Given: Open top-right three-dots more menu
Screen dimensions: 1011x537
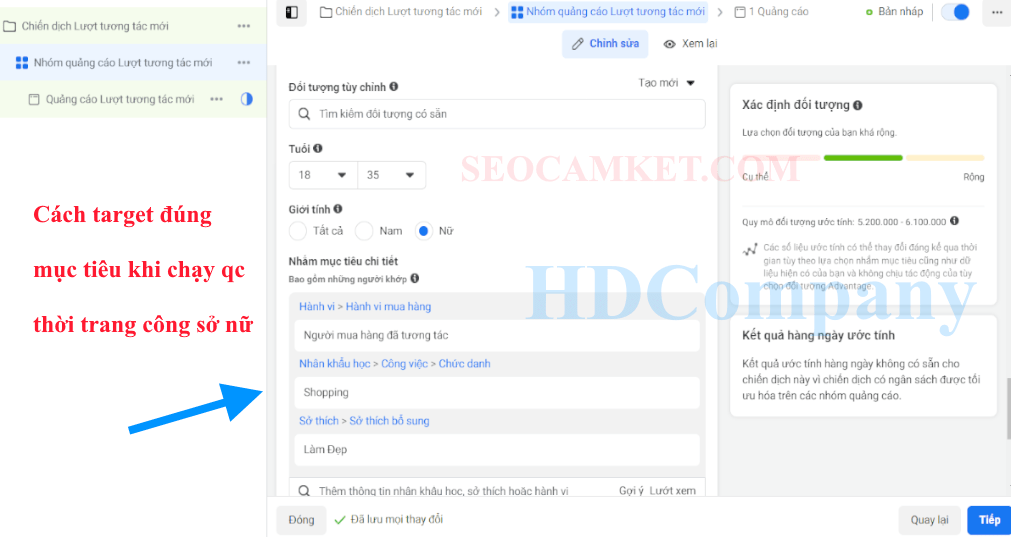Looking at the screenshot, I should click(x=996, y=12).
